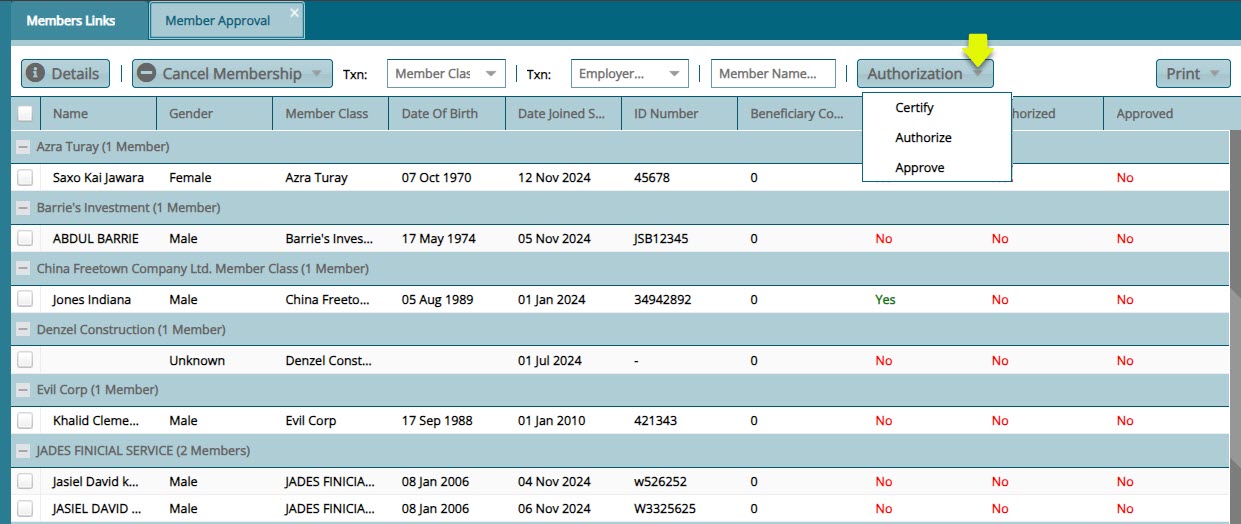
Task: Close the Member Approval tab
Action: [294, 12]
